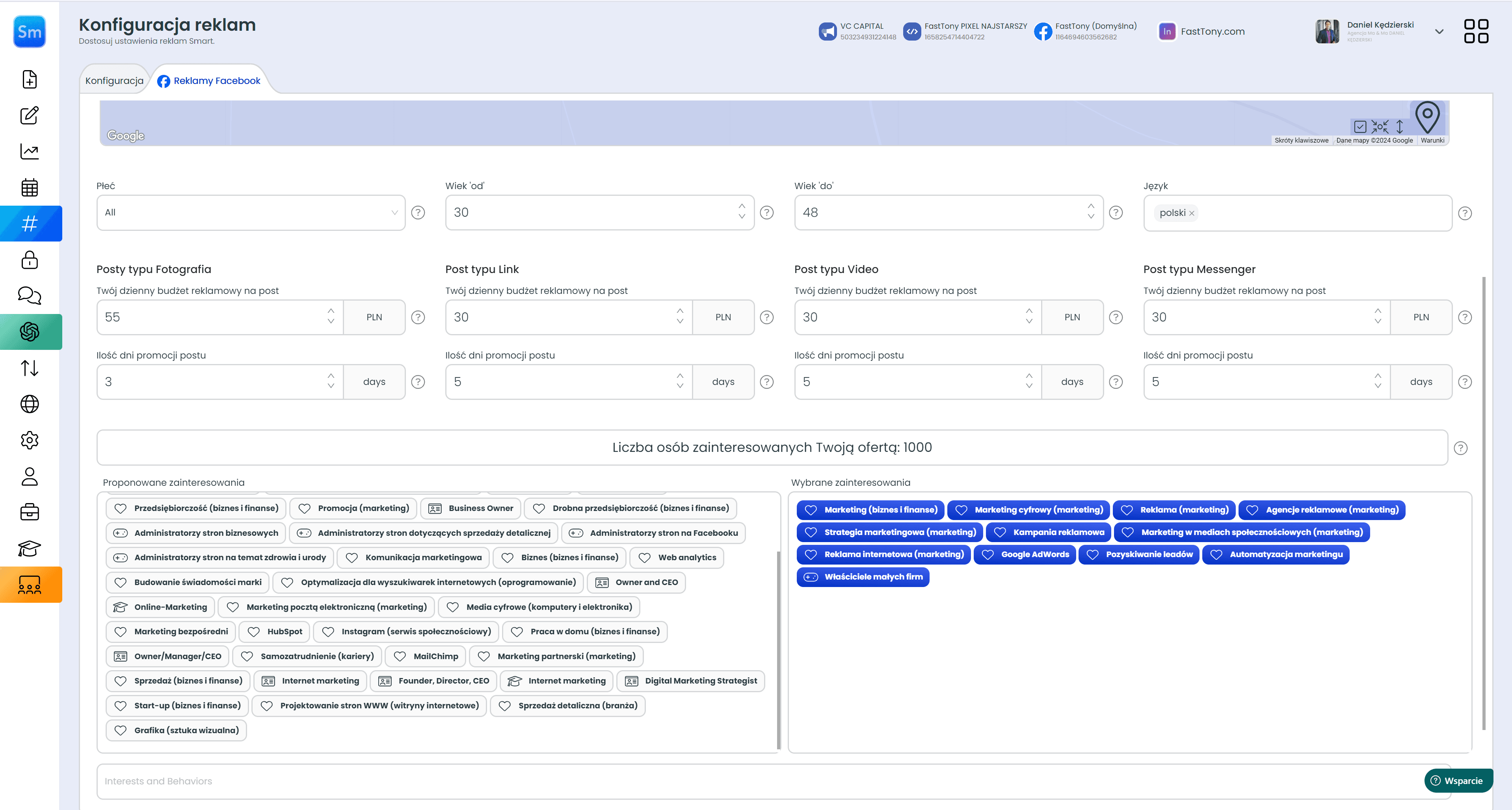Image resolution: width=1512 pixels, height=810 pixels.
Task: Add interest MailChimp
Action: 426,656
